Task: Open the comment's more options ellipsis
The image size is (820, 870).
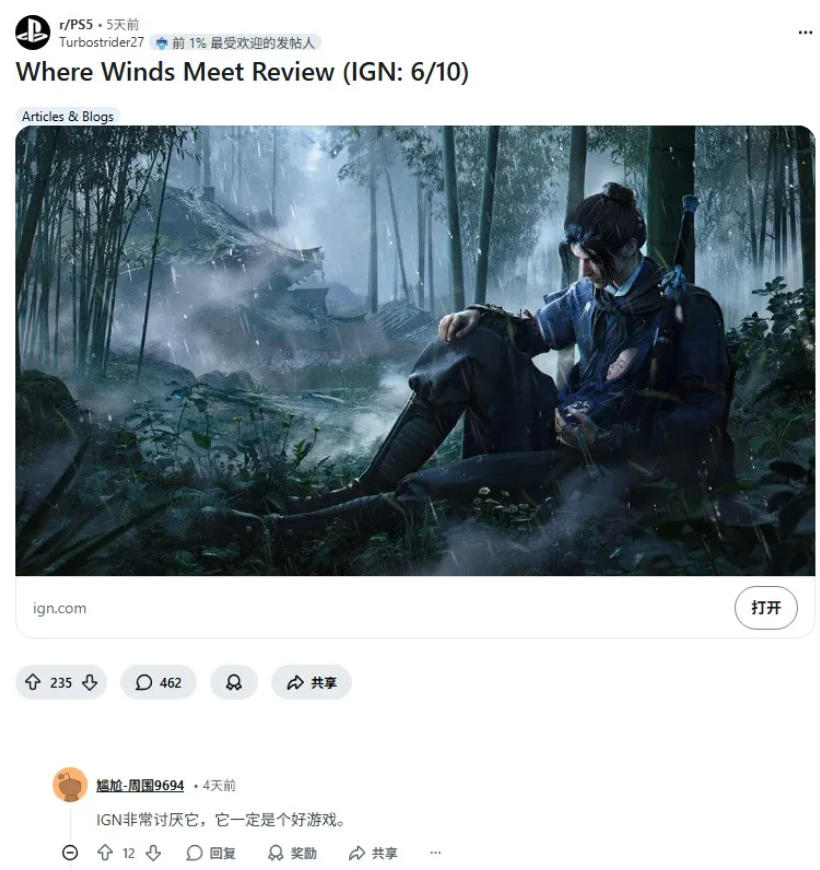Action: pos(436,852)
